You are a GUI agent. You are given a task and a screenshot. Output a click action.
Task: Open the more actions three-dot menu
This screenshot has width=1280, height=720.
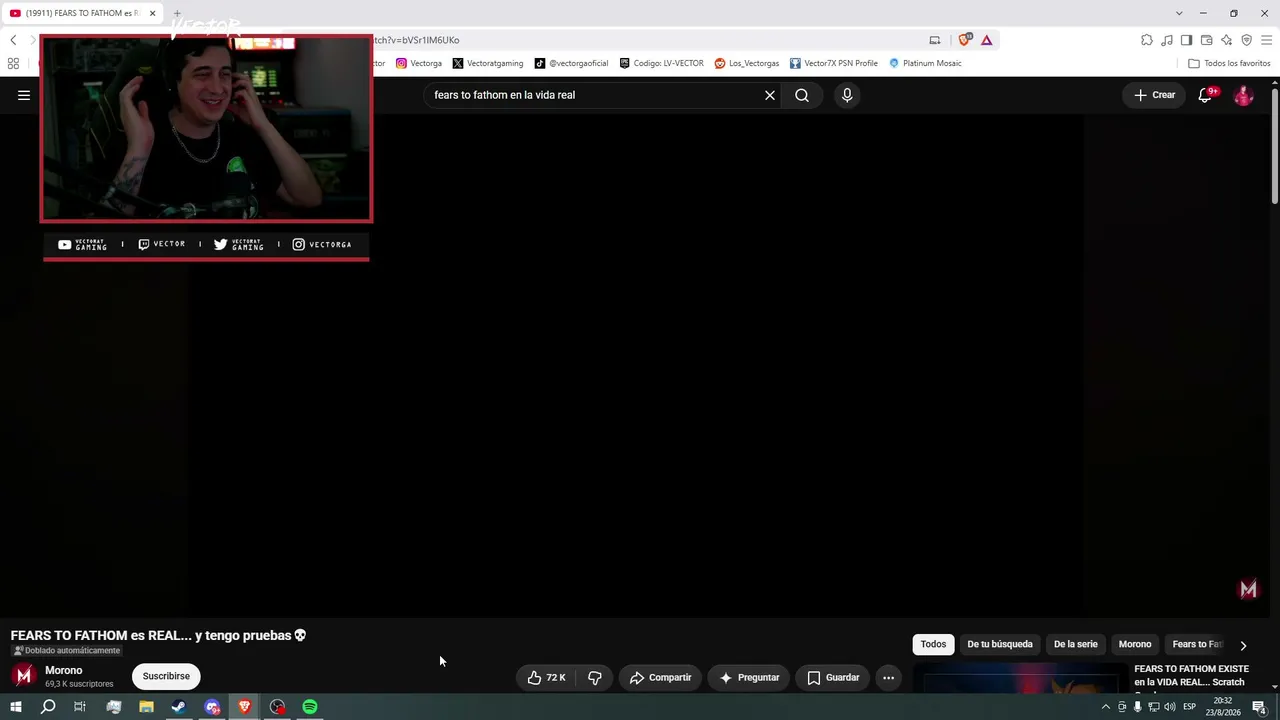point(888,677)
